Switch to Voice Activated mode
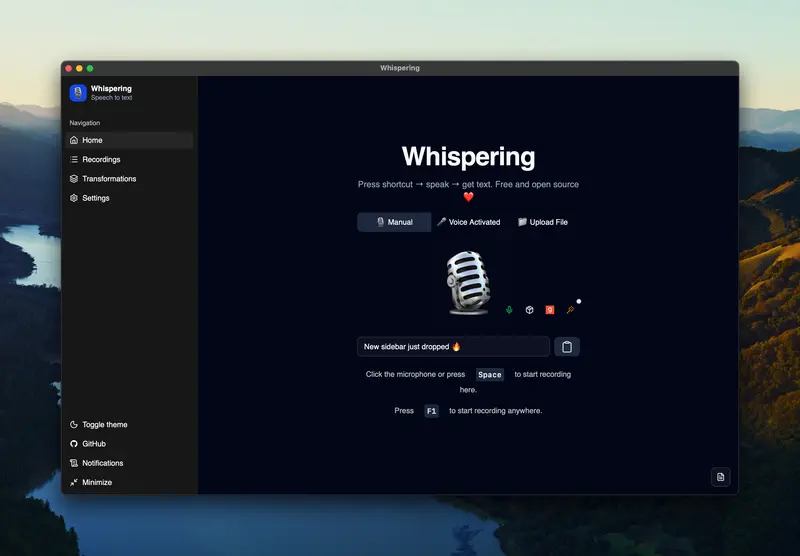Image resolution: width=800 pixels, height=556 pixels. click(x=468, y=222)
